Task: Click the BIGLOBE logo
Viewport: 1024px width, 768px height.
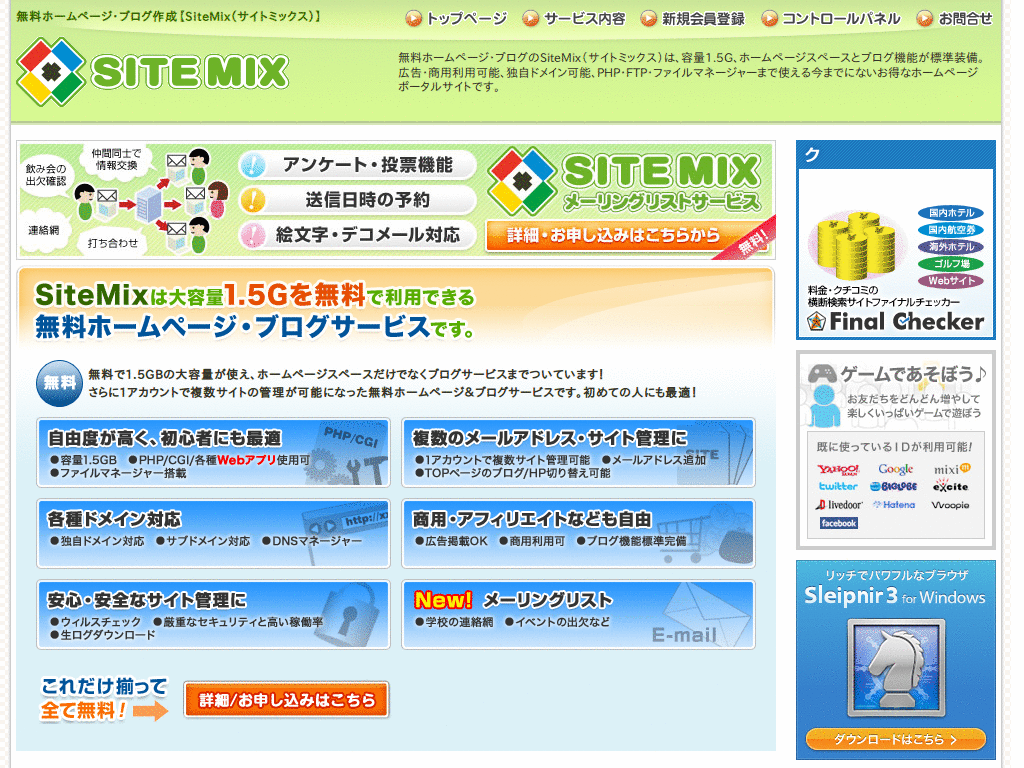Action: 894,487
